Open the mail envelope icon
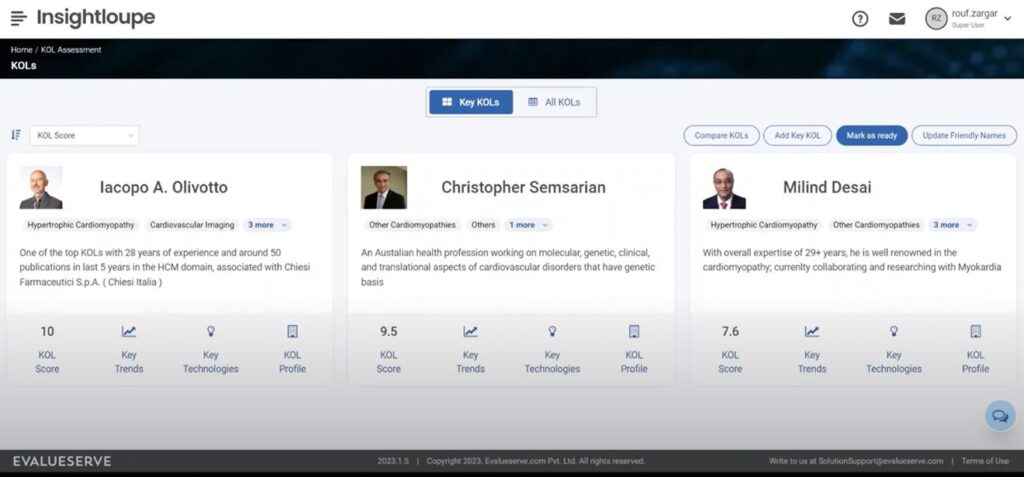 [x=897, y=19]
